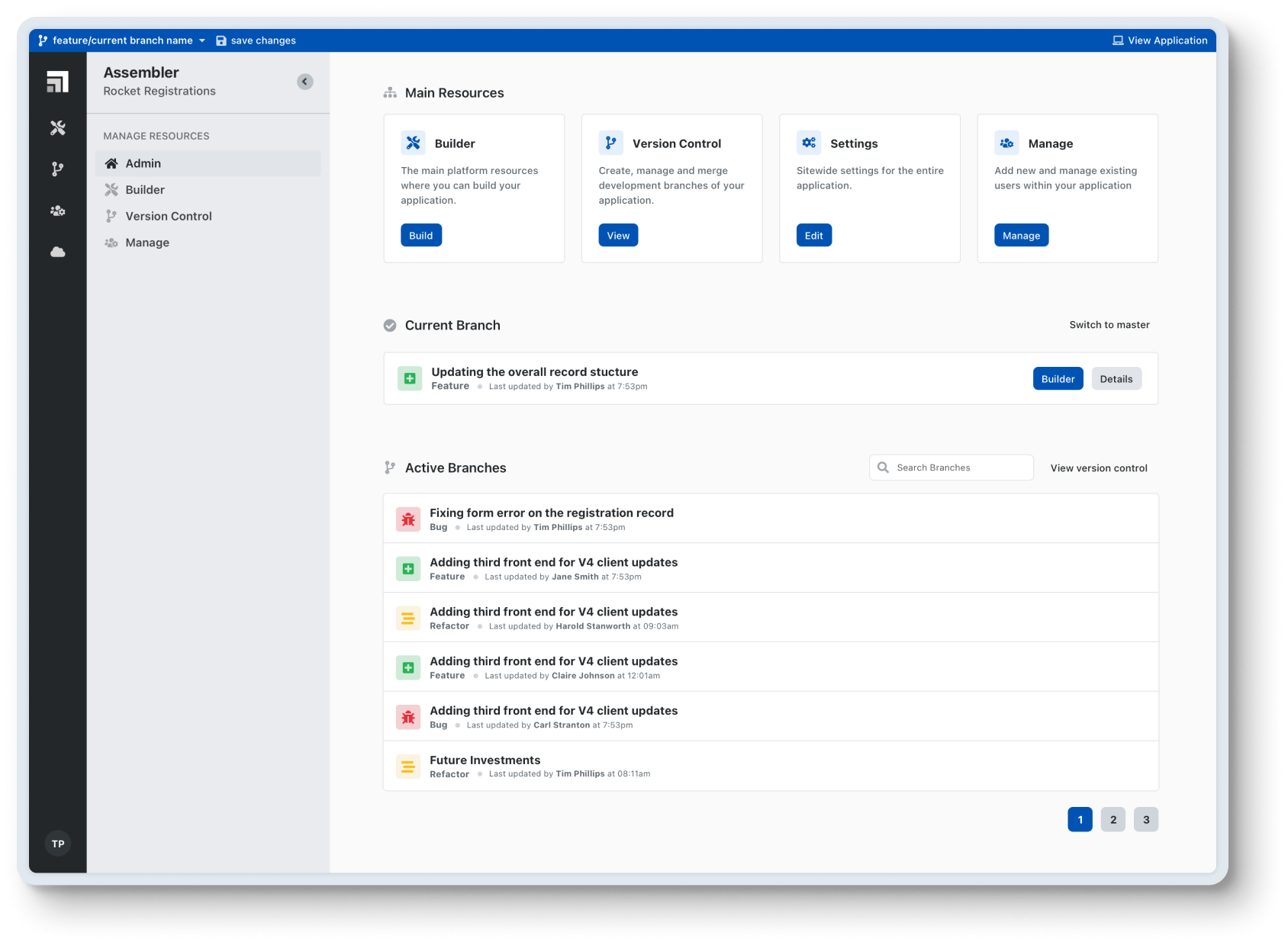Open users management icon in dark sidebar
This screenshot has width=1288, height=945.
[58, 211]
